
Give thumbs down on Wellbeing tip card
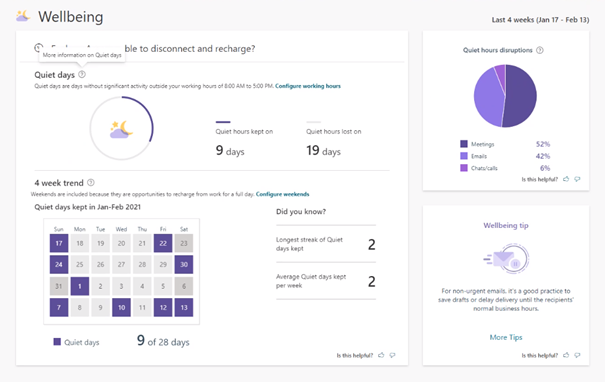577,355
